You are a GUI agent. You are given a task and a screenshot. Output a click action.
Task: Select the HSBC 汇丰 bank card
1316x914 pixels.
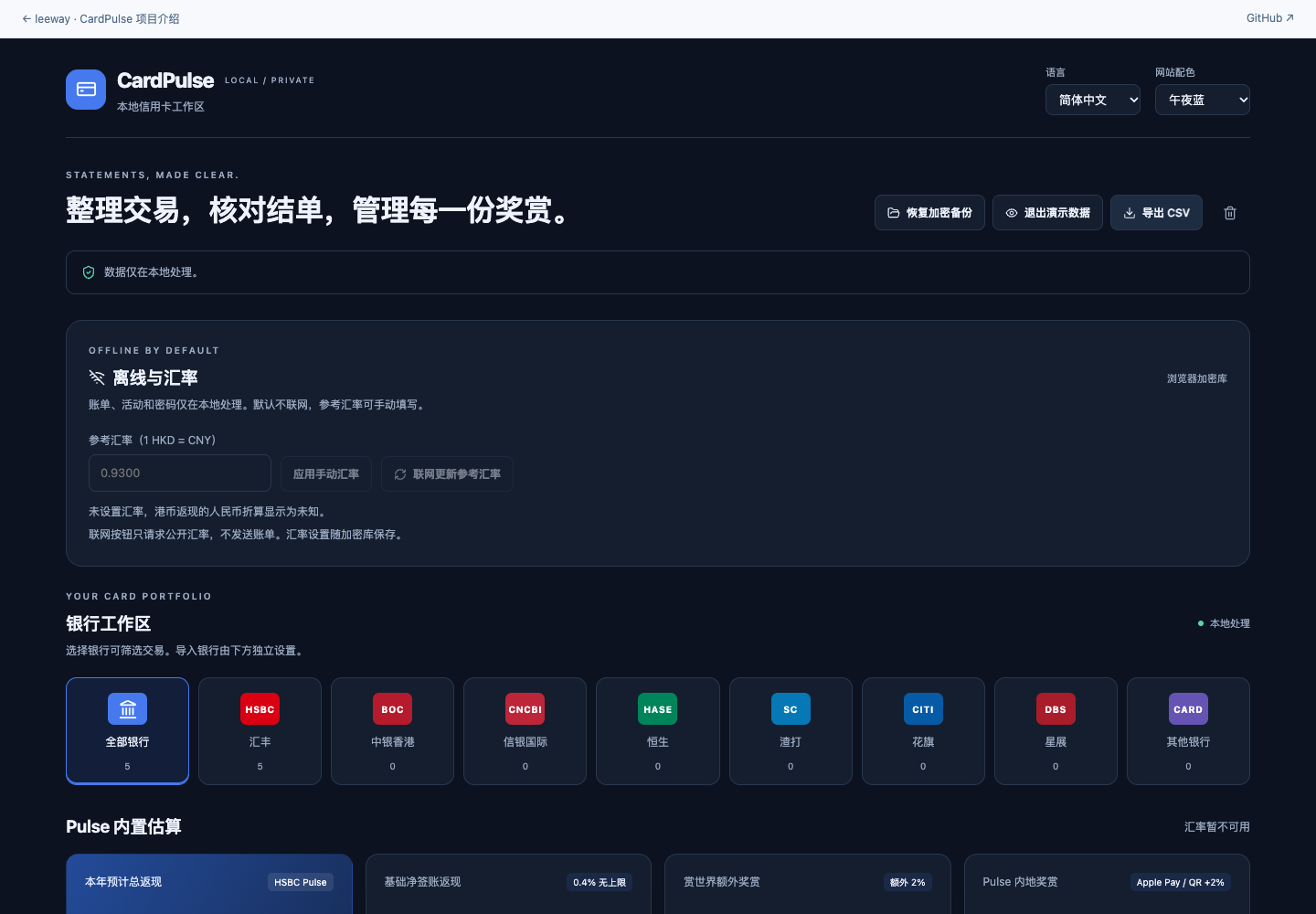[260, 731]
